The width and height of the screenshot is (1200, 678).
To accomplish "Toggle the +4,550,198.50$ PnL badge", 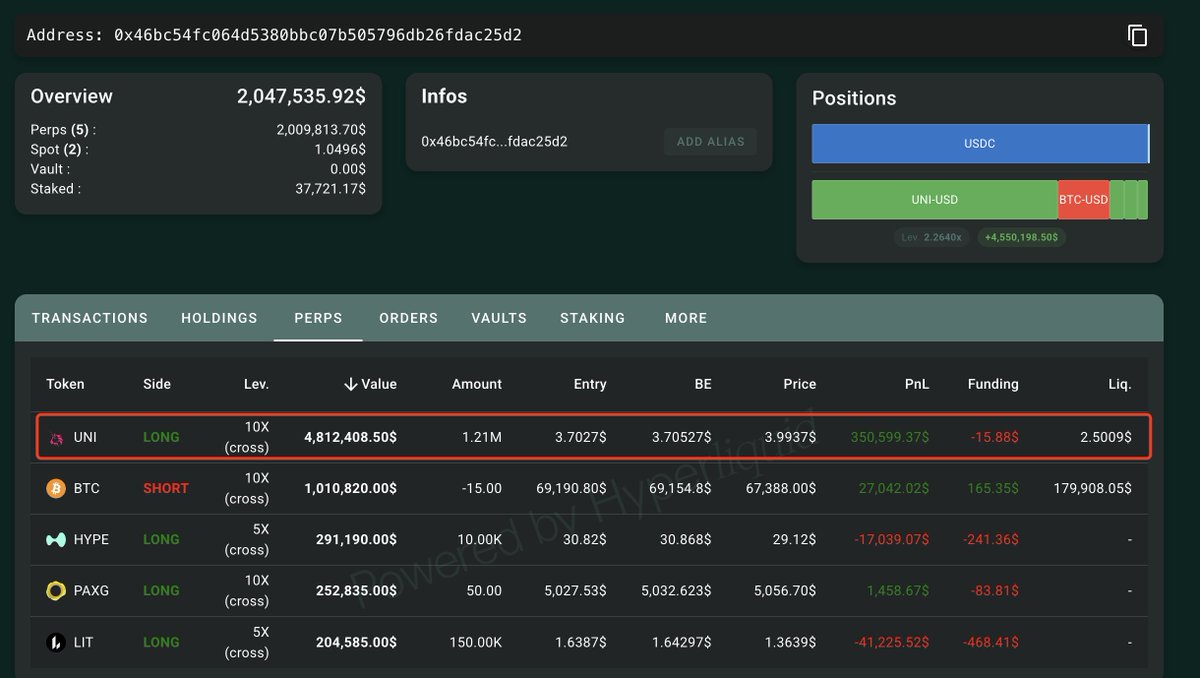I will 1021,237.
